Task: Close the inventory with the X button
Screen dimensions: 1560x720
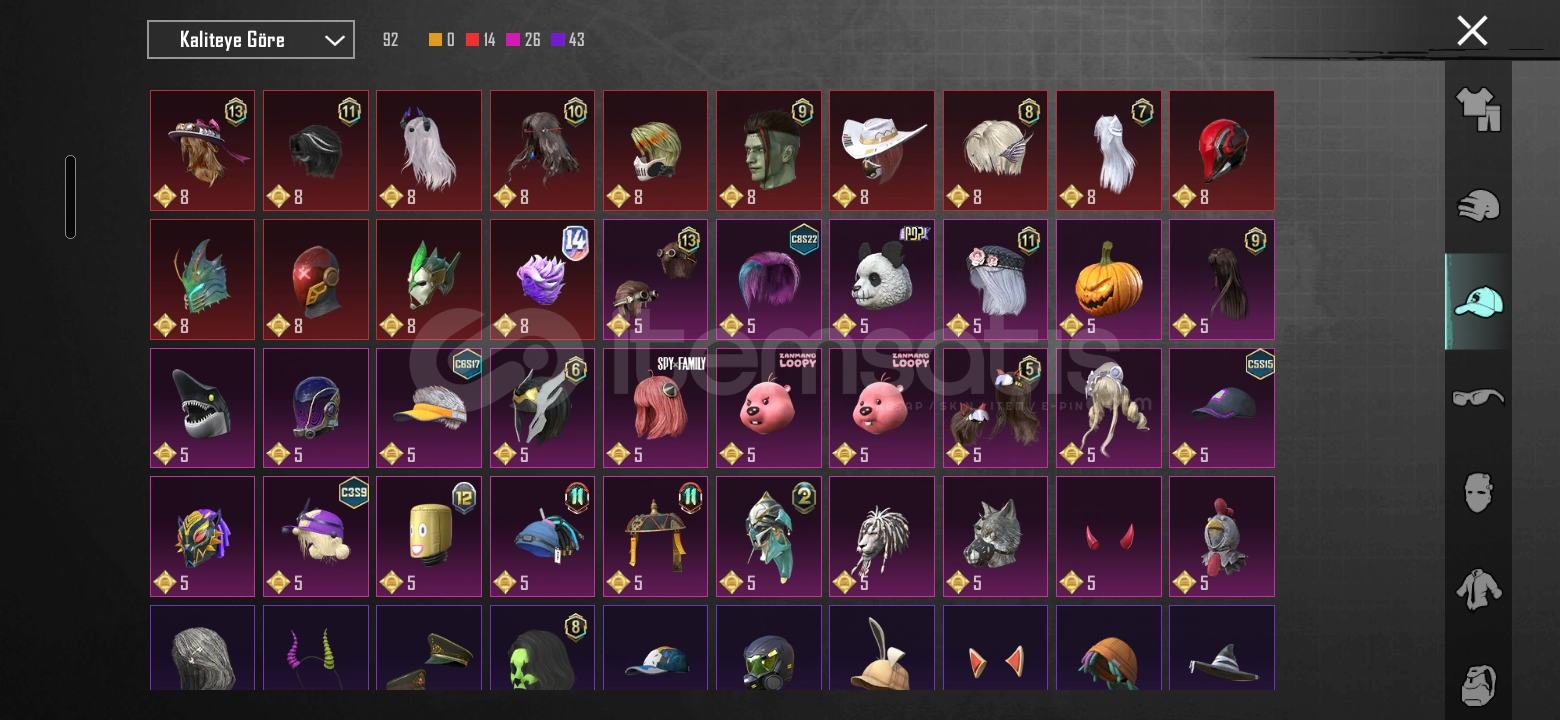Action: click(1472, 31)
